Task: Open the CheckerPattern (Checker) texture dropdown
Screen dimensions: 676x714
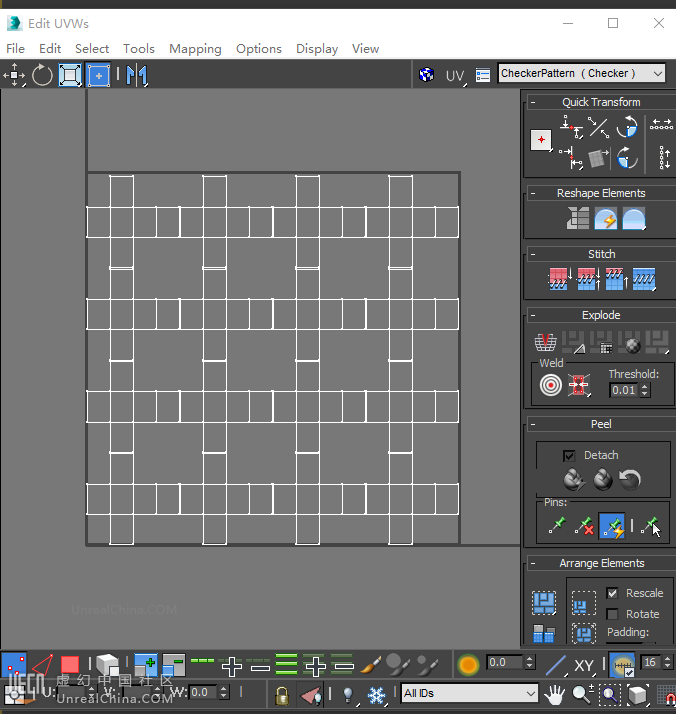Action: [581, 73]
